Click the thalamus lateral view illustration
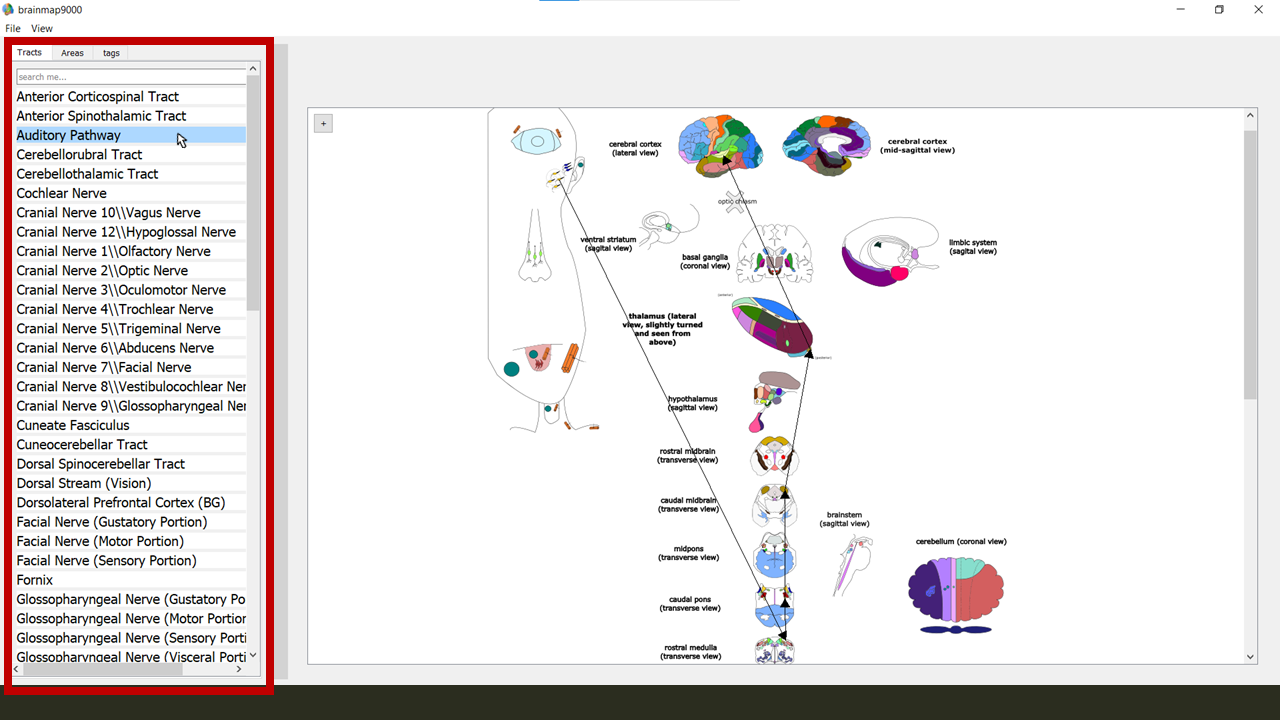 [x=772, y=327]
